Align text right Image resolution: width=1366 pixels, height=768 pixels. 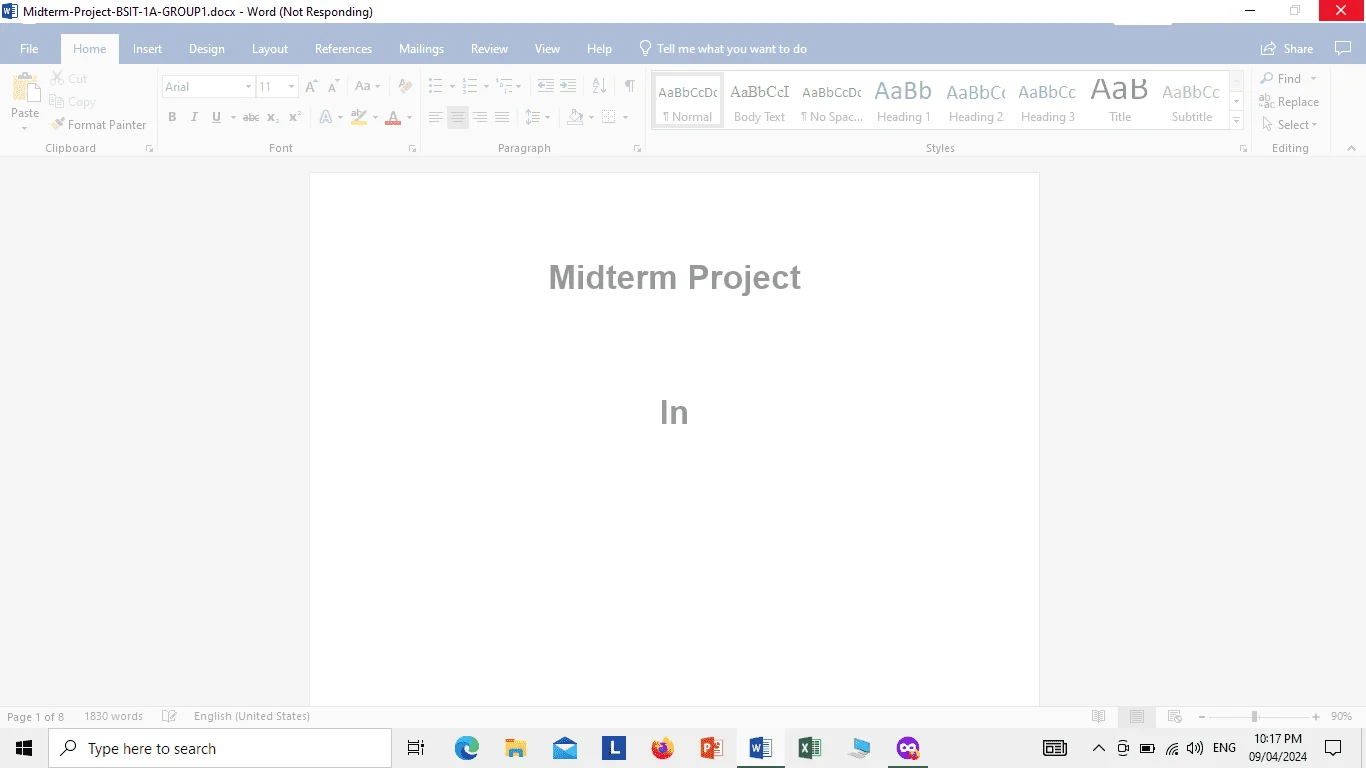480,117
